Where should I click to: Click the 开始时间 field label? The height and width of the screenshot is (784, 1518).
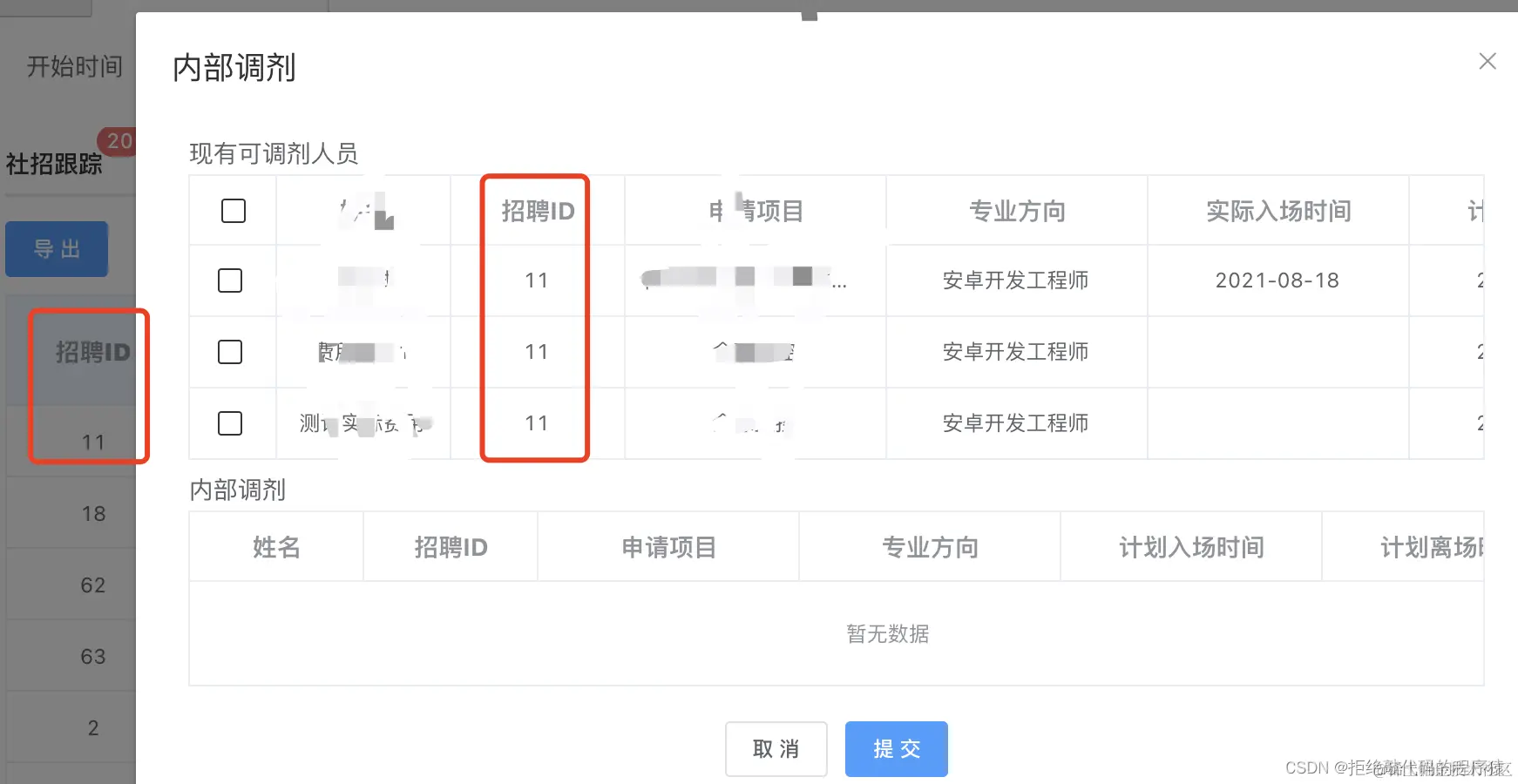pyautogui.click(x=73, y=66)
